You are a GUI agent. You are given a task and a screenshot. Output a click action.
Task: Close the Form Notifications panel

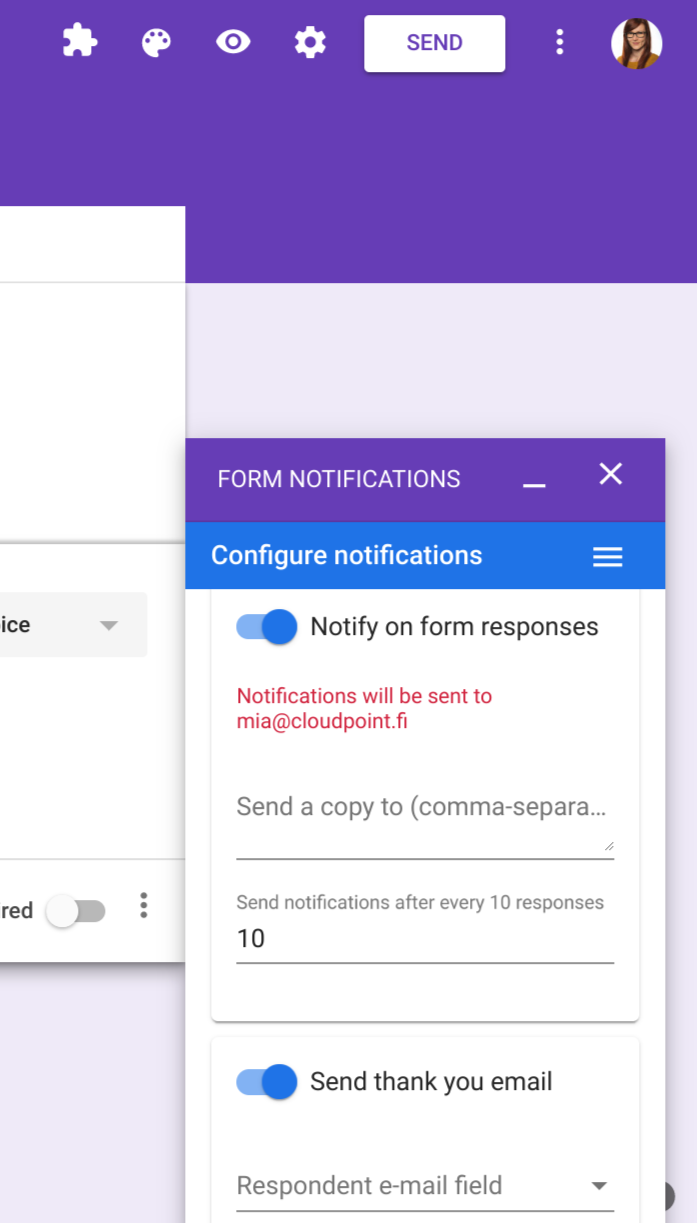pos(611,474)
